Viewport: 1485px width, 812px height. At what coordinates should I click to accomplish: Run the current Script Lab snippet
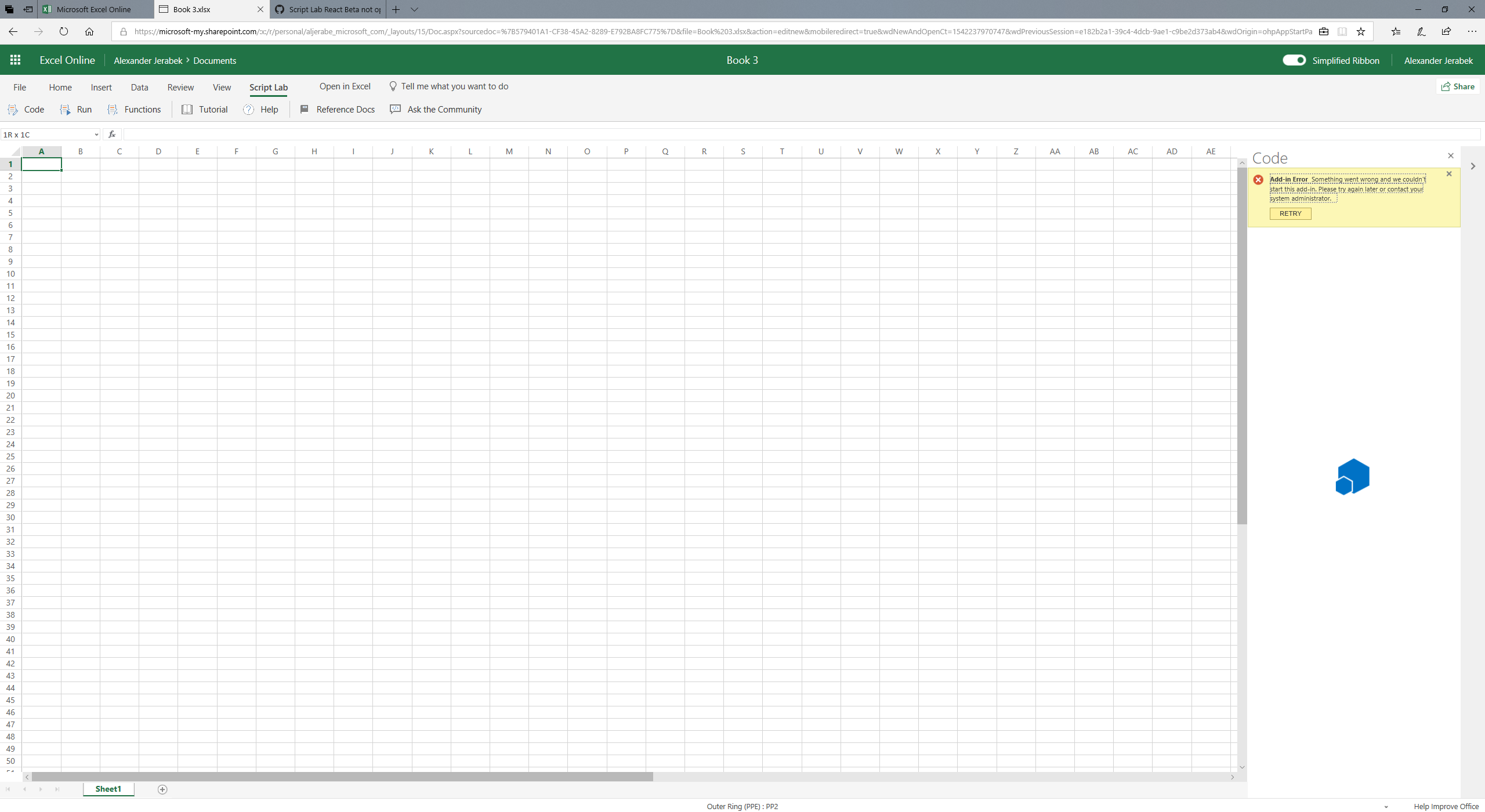75,109
